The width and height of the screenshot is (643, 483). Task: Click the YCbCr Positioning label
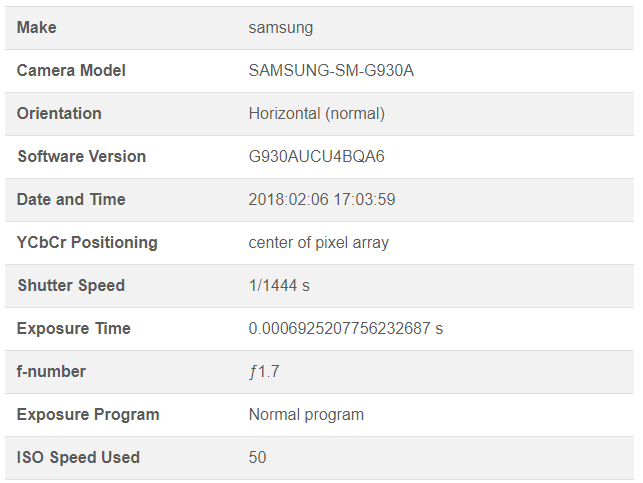pos(87,243)
